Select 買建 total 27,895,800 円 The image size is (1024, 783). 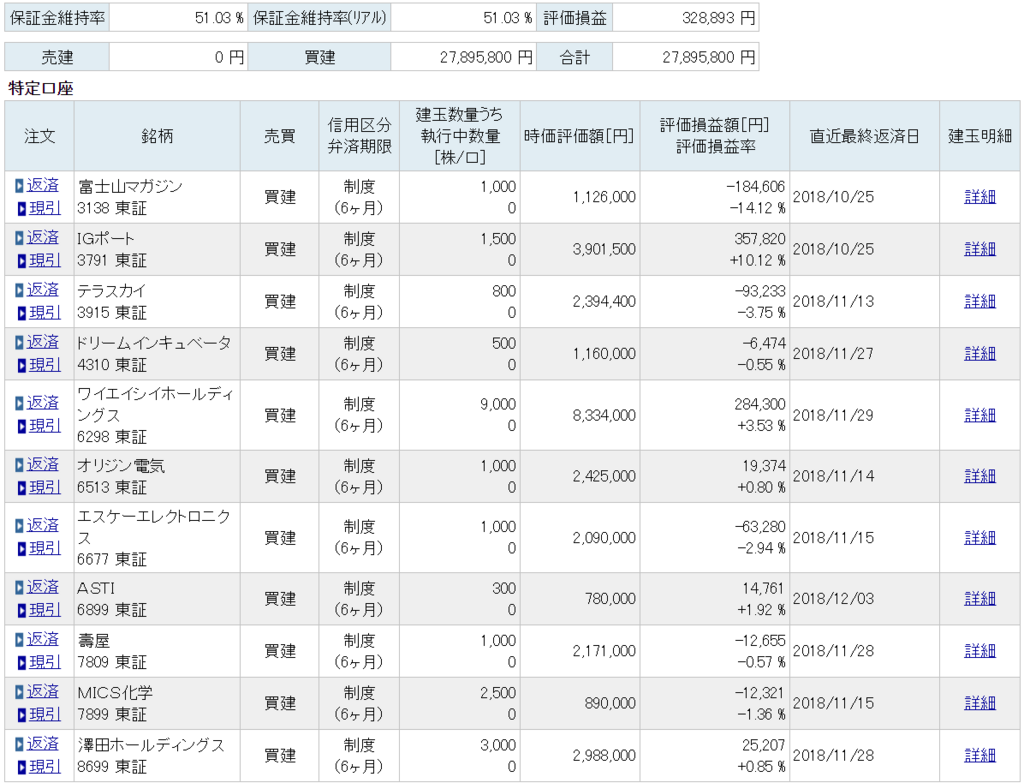pyautogui.click(x=486, y=57)
